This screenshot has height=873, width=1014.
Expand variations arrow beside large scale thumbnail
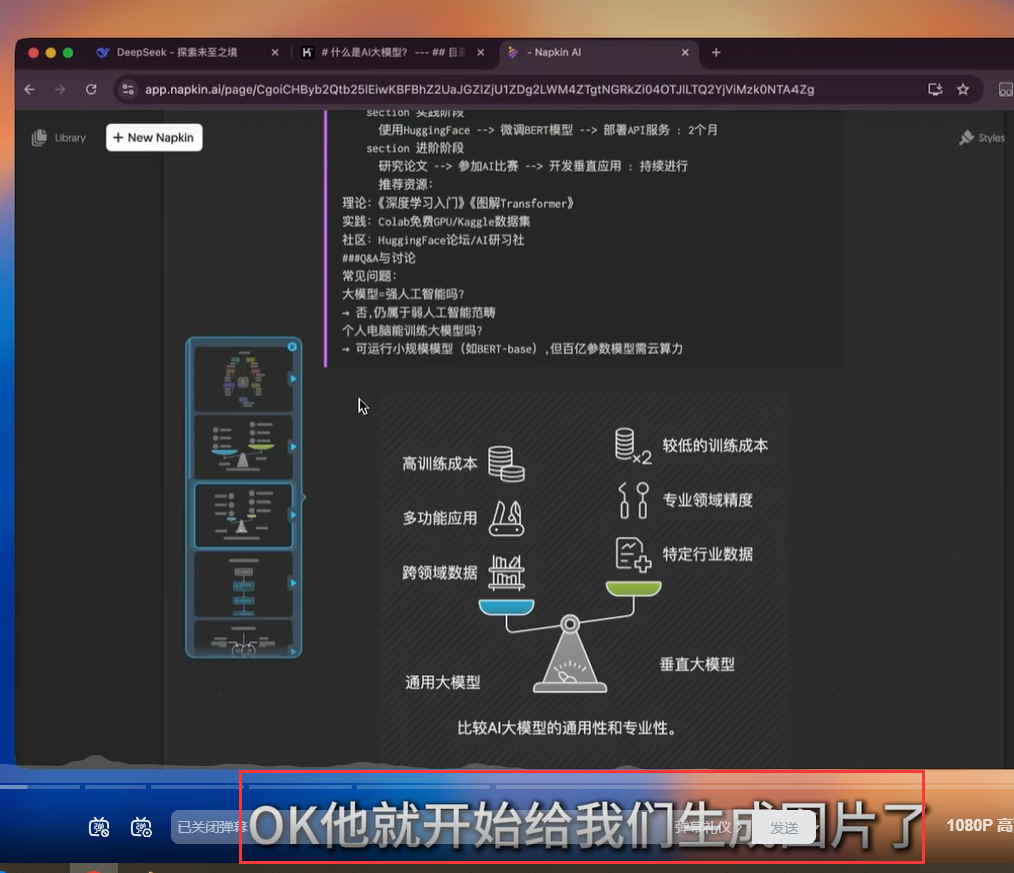[x=294, y=447]
